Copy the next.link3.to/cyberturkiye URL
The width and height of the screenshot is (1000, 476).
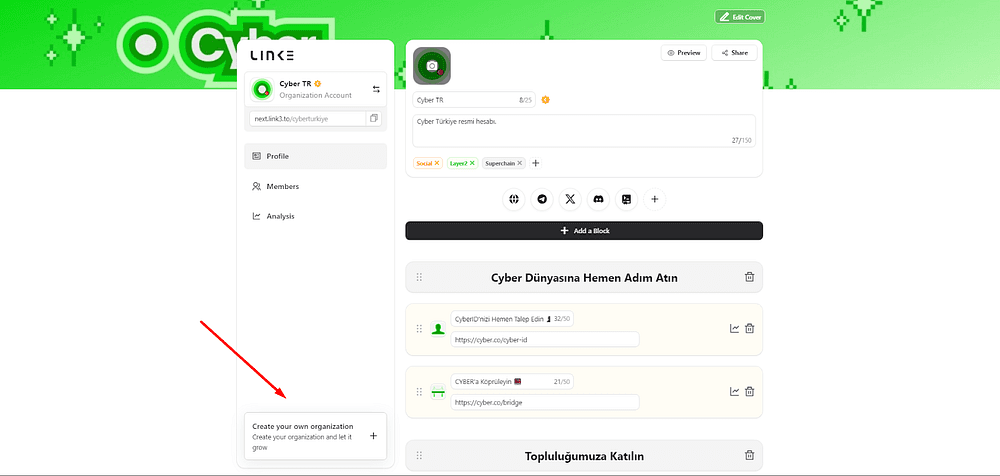pos(374,118)
